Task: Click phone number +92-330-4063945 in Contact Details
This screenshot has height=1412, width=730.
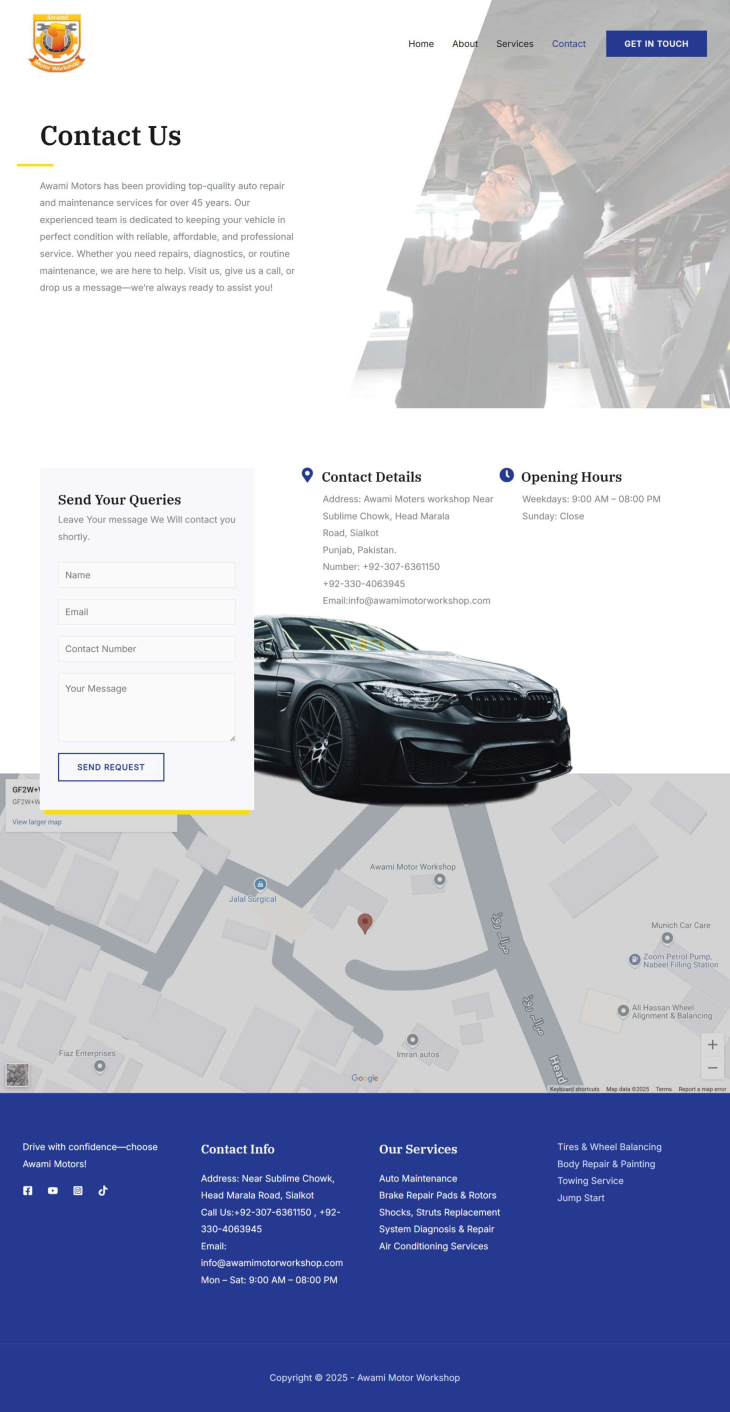Action: coord(364,584)
